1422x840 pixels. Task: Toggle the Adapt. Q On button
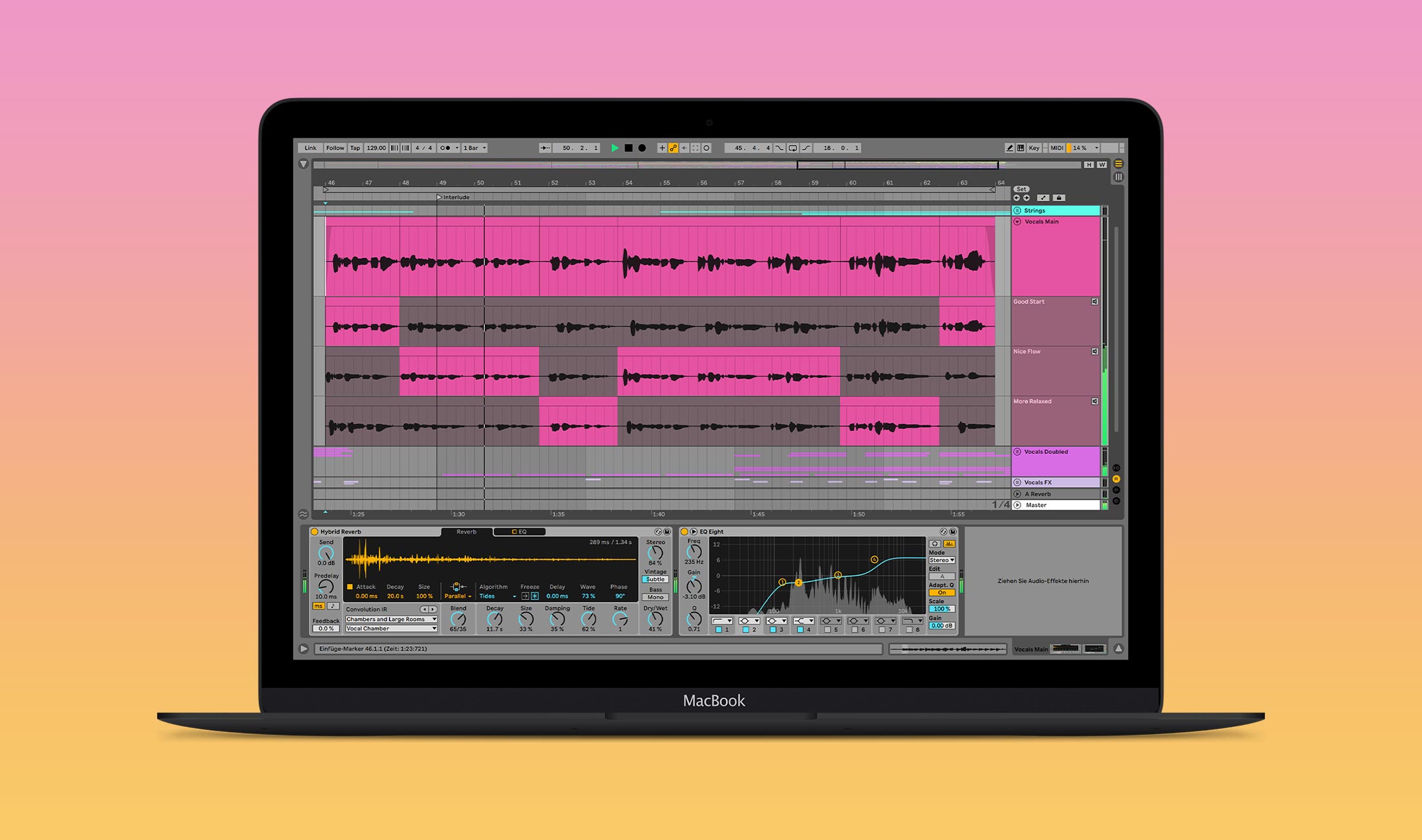coord(942,593)
